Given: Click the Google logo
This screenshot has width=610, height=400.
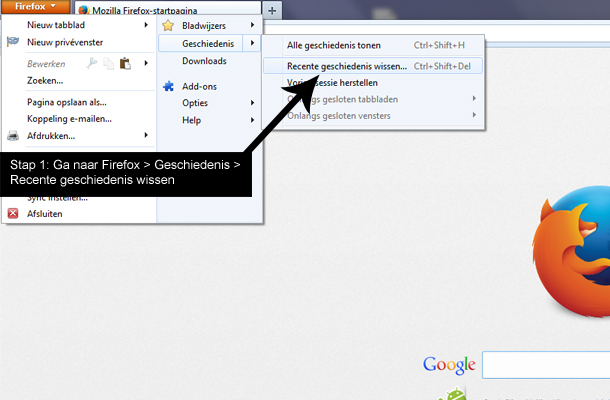Looking at the screenshot, I should tap(449, 365).
